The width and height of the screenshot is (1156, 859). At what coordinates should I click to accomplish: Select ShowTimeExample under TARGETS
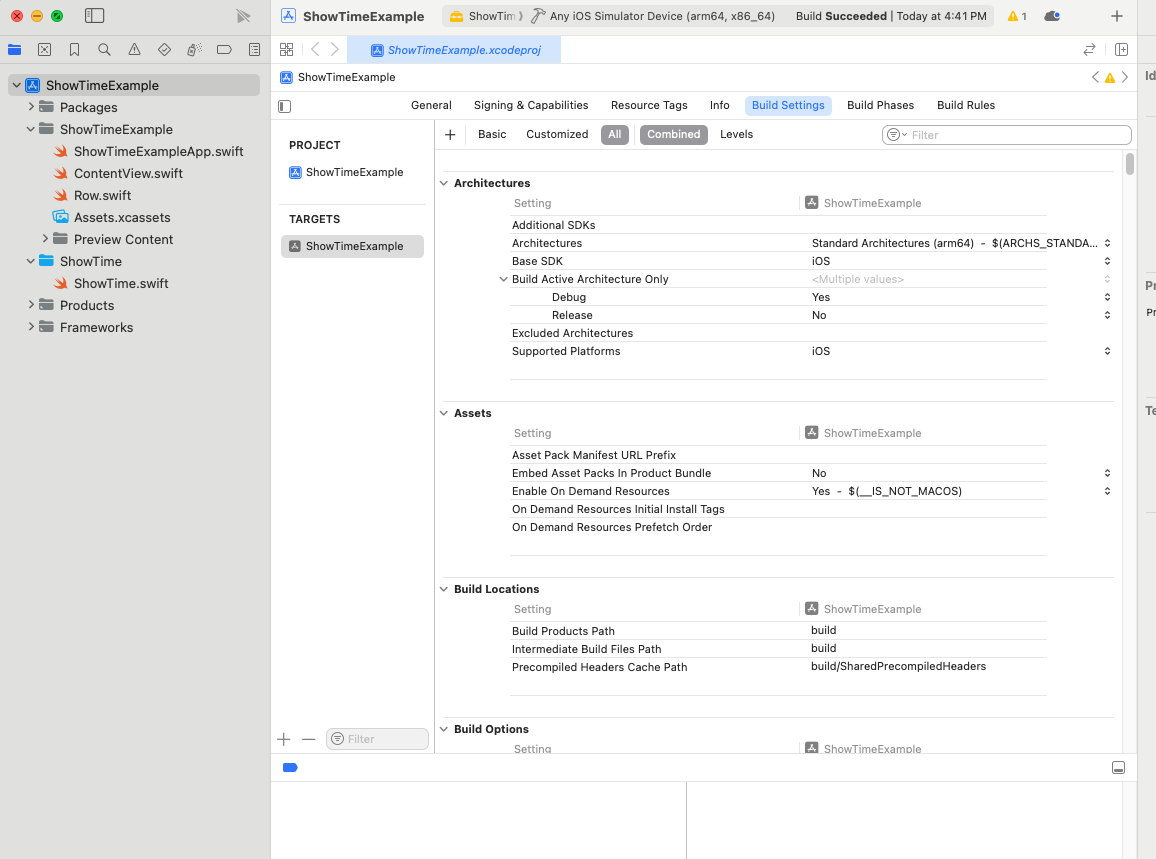click(x=352, y=246)
